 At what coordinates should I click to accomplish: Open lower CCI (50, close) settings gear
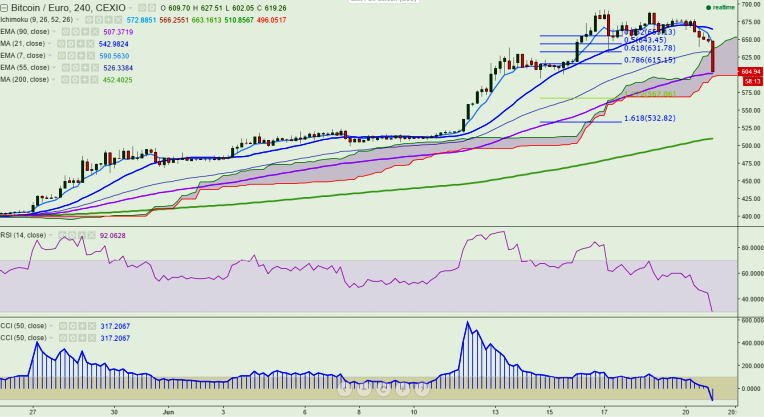point(73,338)
